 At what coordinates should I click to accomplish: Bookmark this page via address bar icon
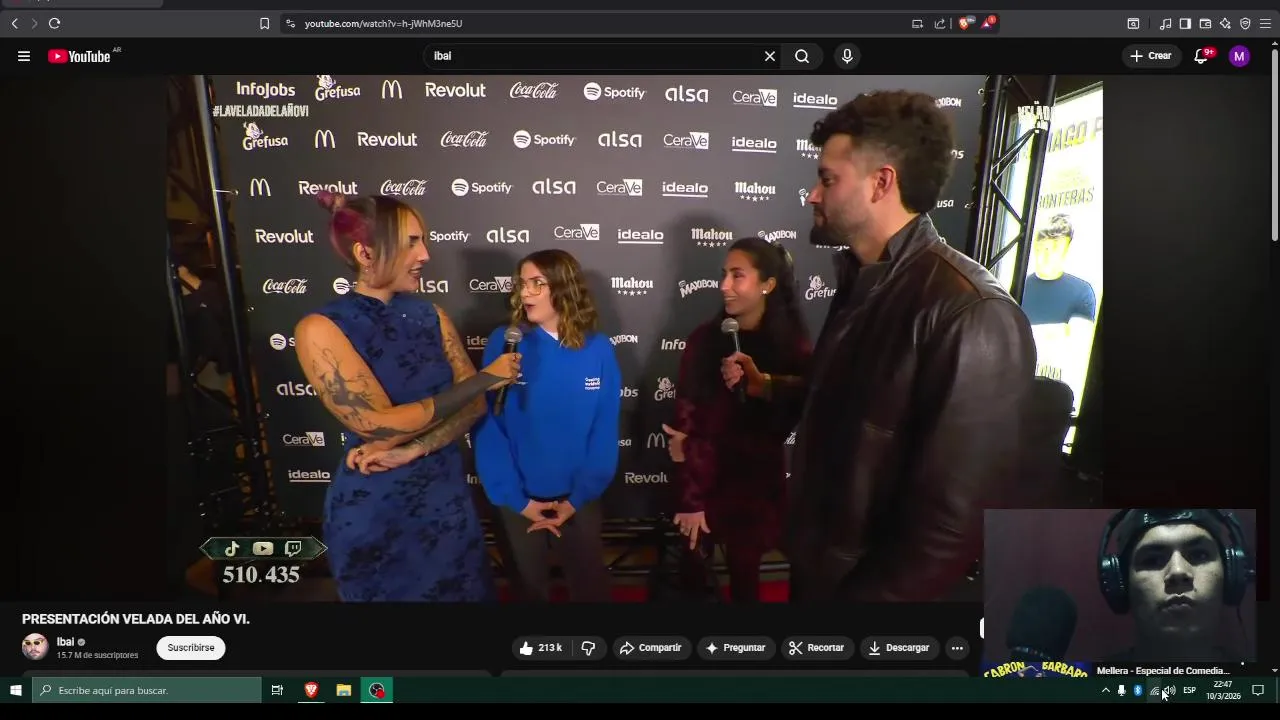point(264,23)
